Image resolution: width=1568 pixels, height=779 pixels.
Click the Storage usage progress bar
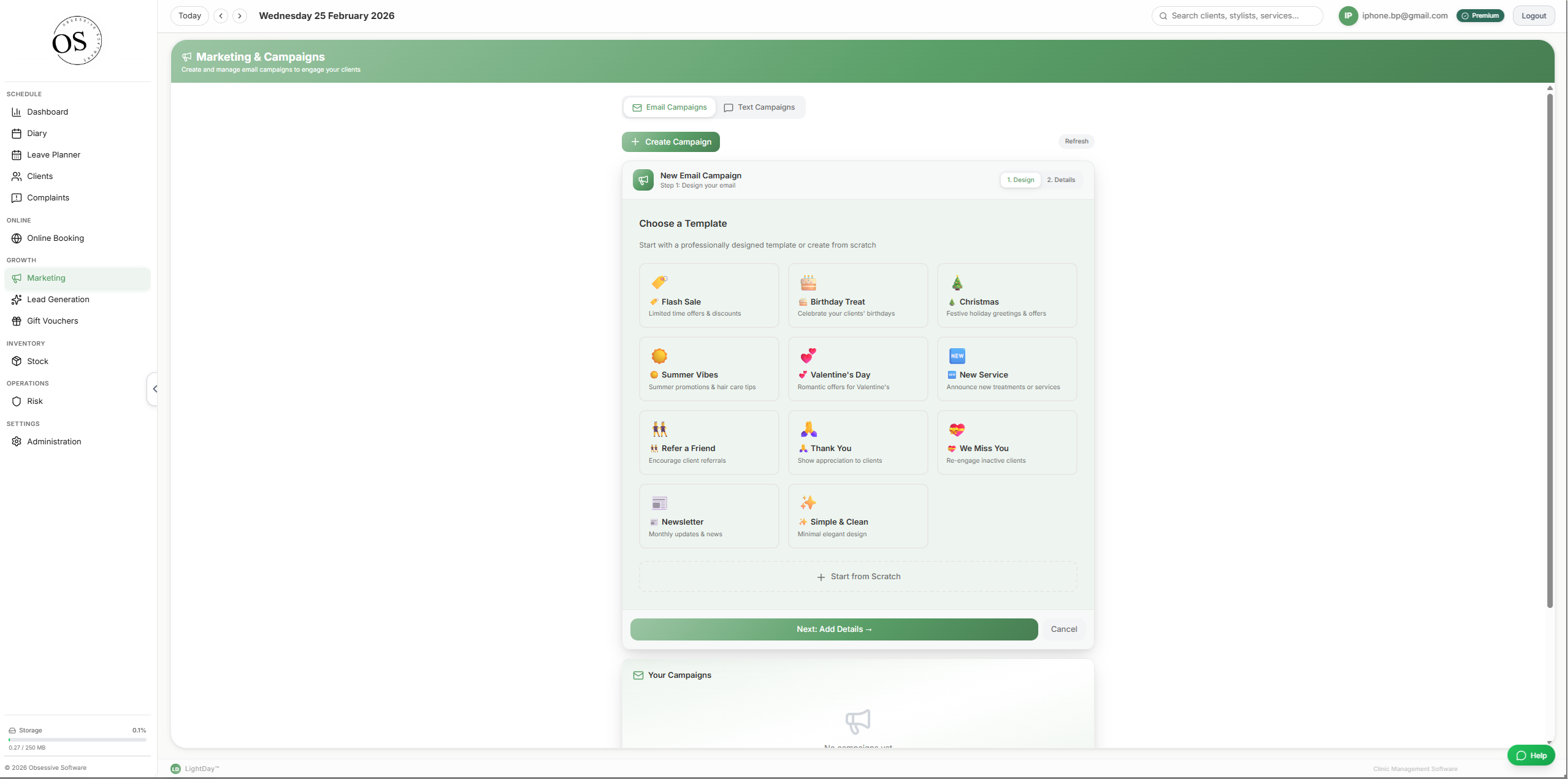click(77, 740)
